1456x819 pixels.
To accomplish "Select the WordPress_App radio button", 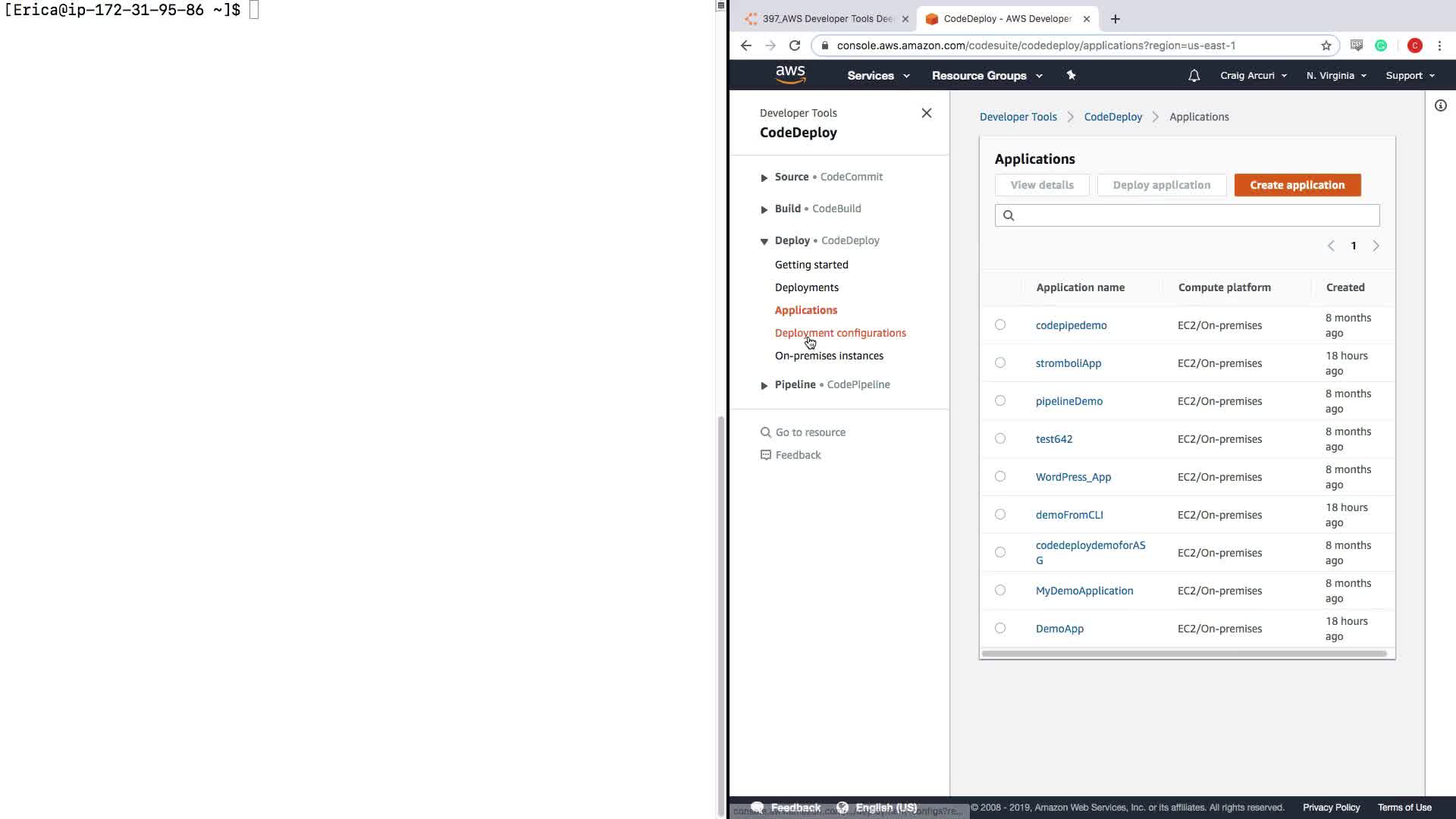I will click(1000, 476).
